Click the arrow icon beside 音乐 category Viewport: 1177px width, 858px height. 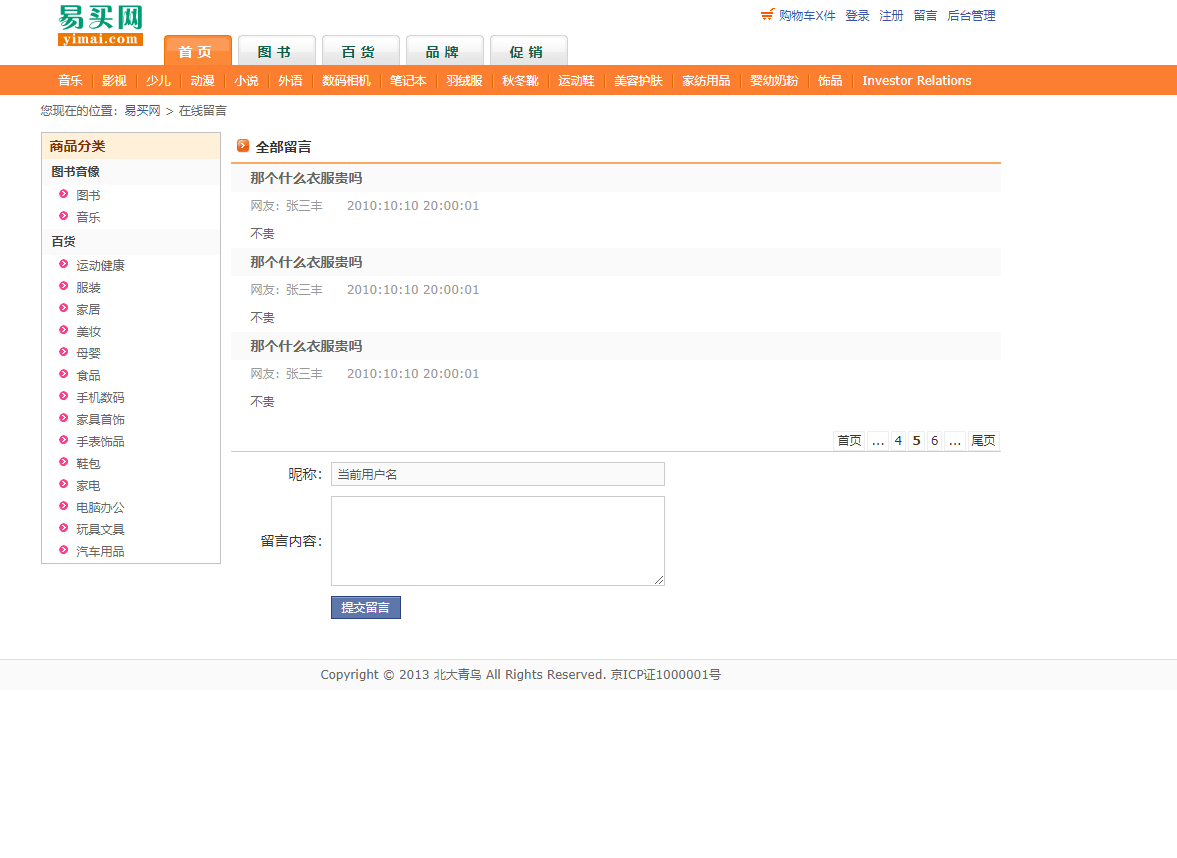(63, 217)
